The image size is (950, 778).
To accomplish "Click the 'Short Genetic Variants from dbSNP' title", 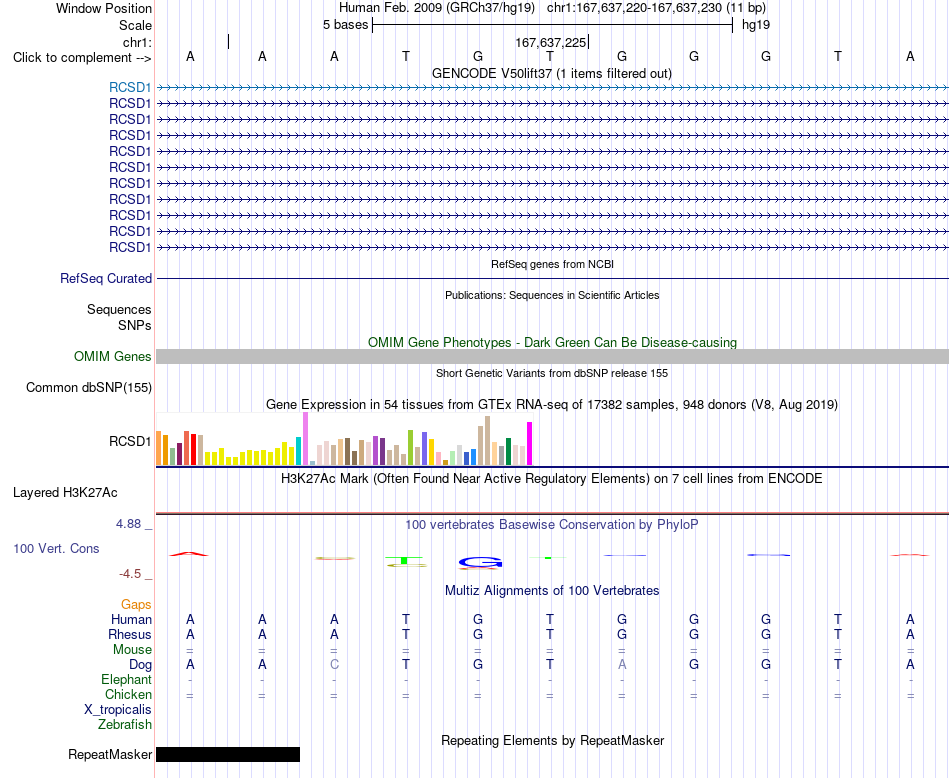I will [552, 373].
